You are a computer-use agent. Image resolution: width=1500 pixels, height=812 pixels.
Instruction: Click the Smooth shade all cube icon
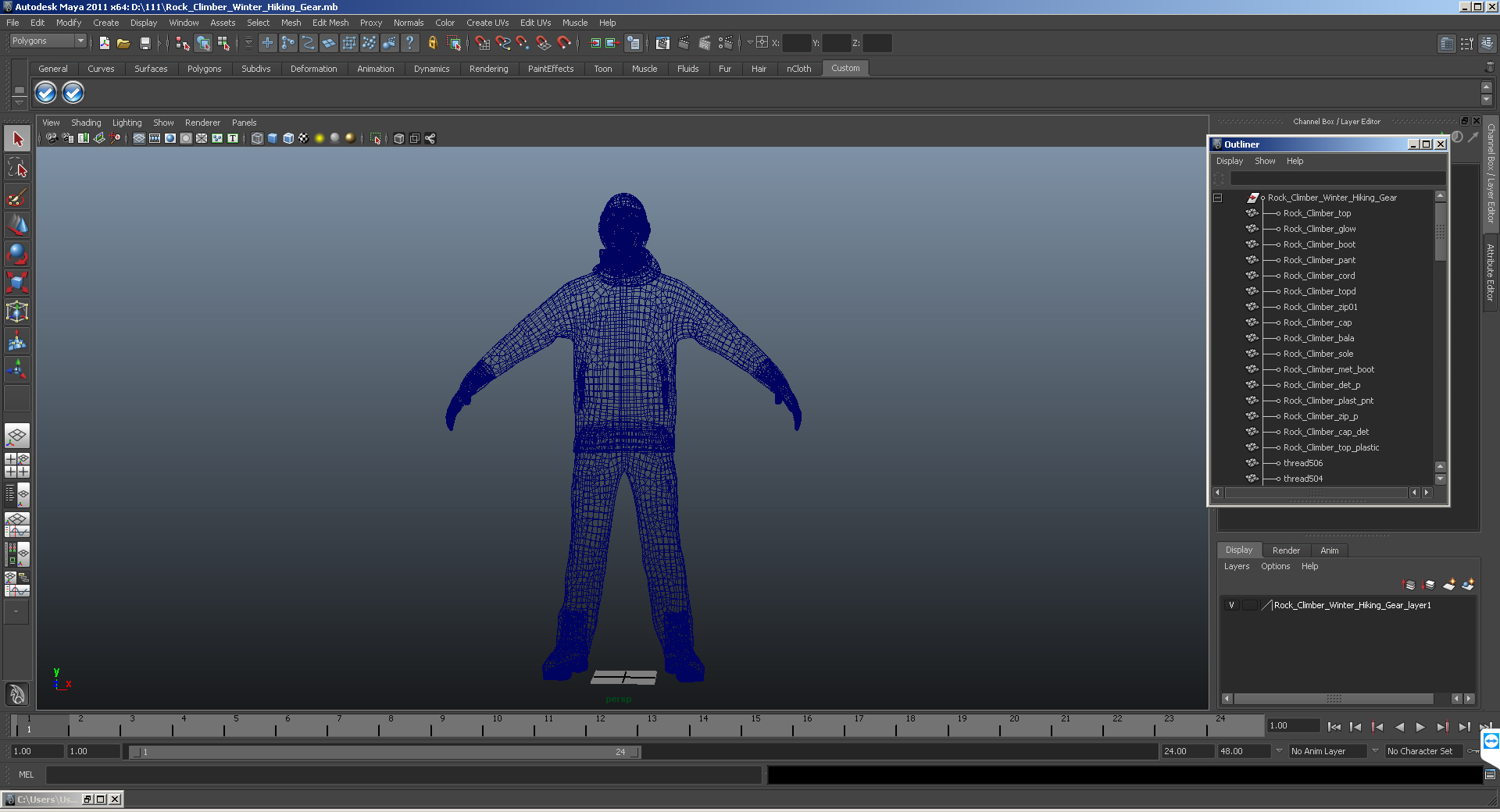[x=273, y=138]
